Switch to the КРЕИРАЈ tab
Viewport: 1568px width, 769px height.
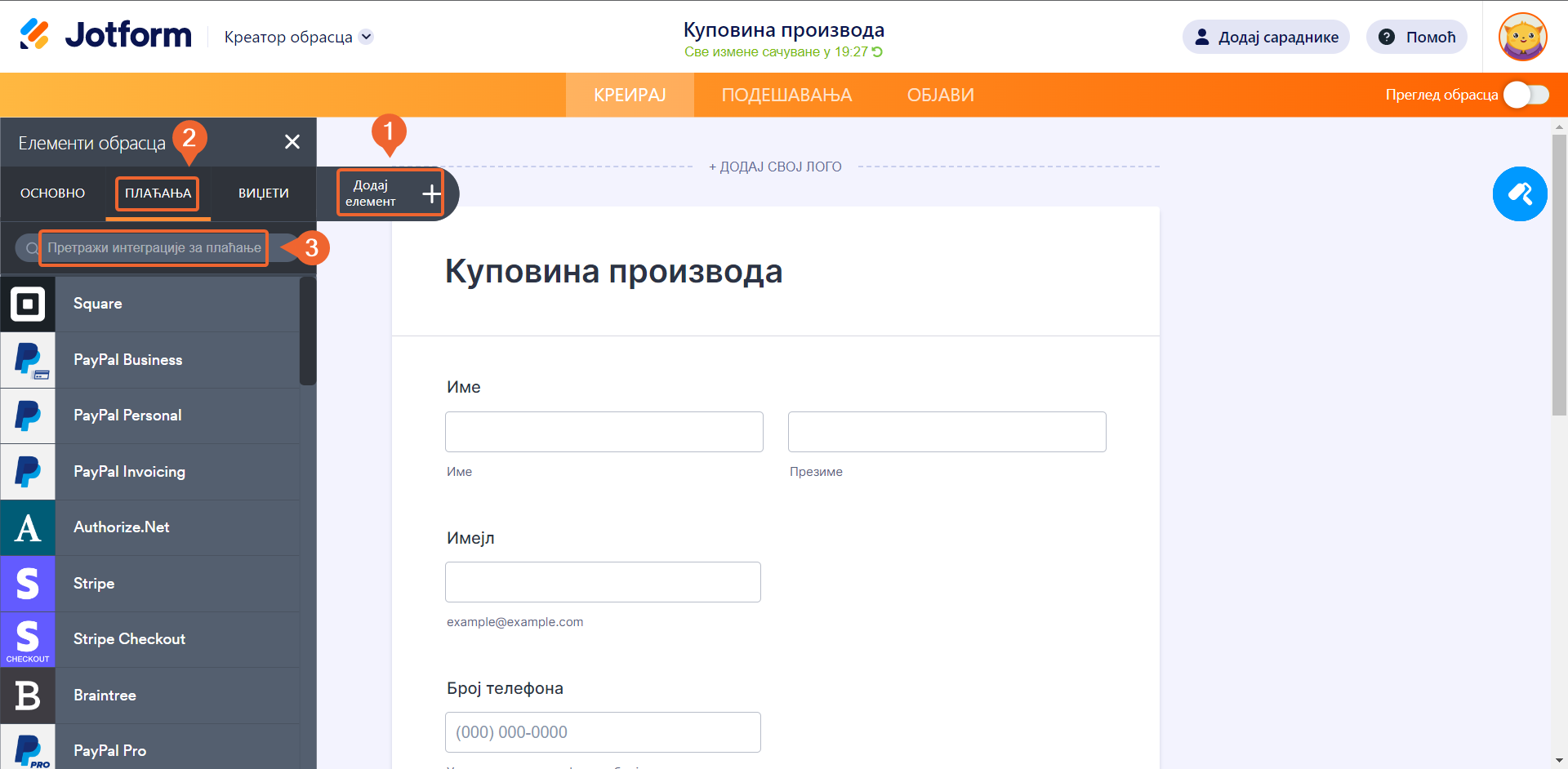[x=630, y=95]
